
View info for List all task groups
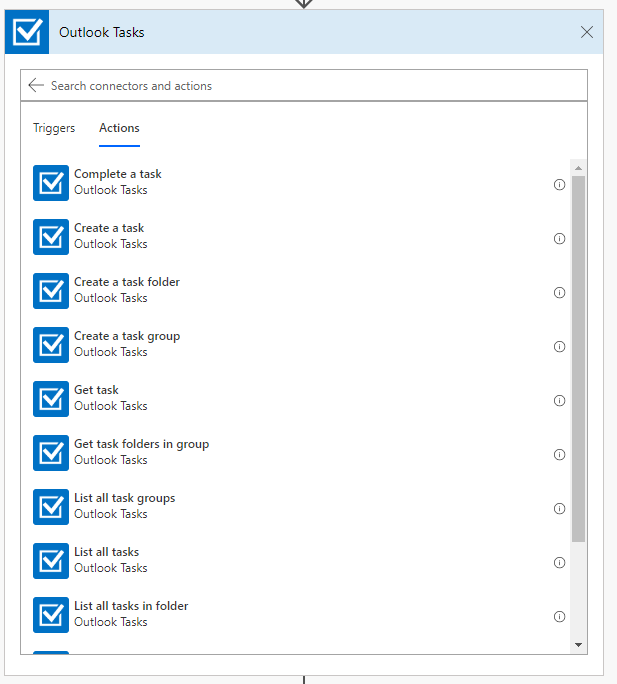coord(559,509)
